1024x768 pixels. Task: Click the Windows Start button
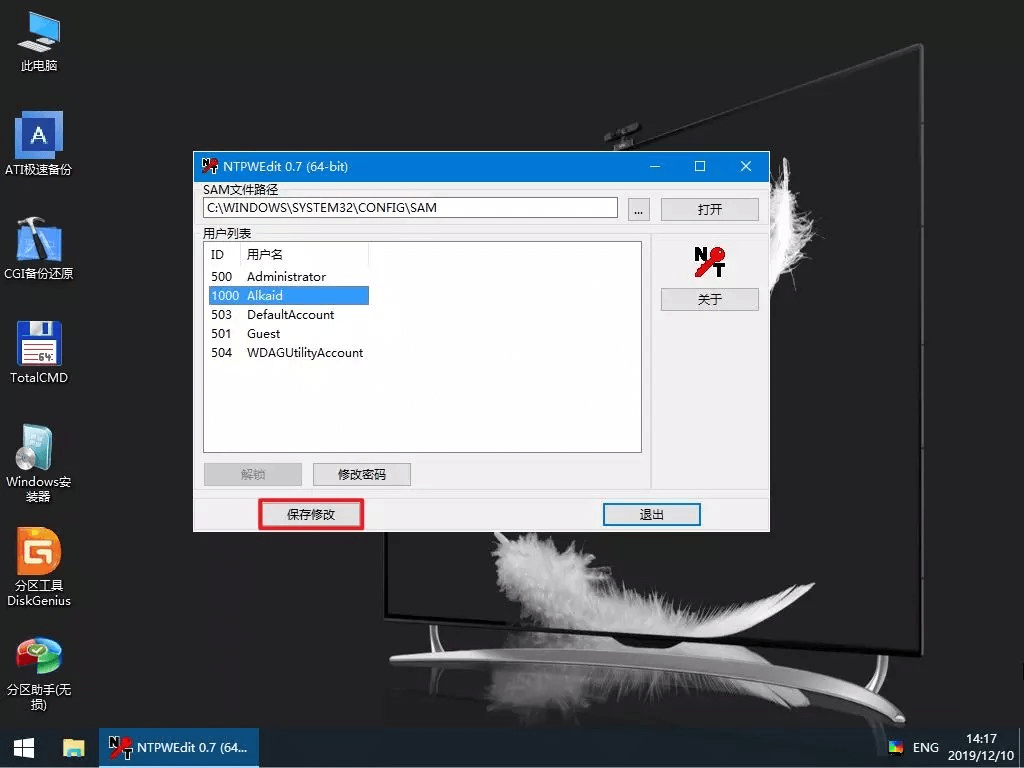tap(24, 747)
